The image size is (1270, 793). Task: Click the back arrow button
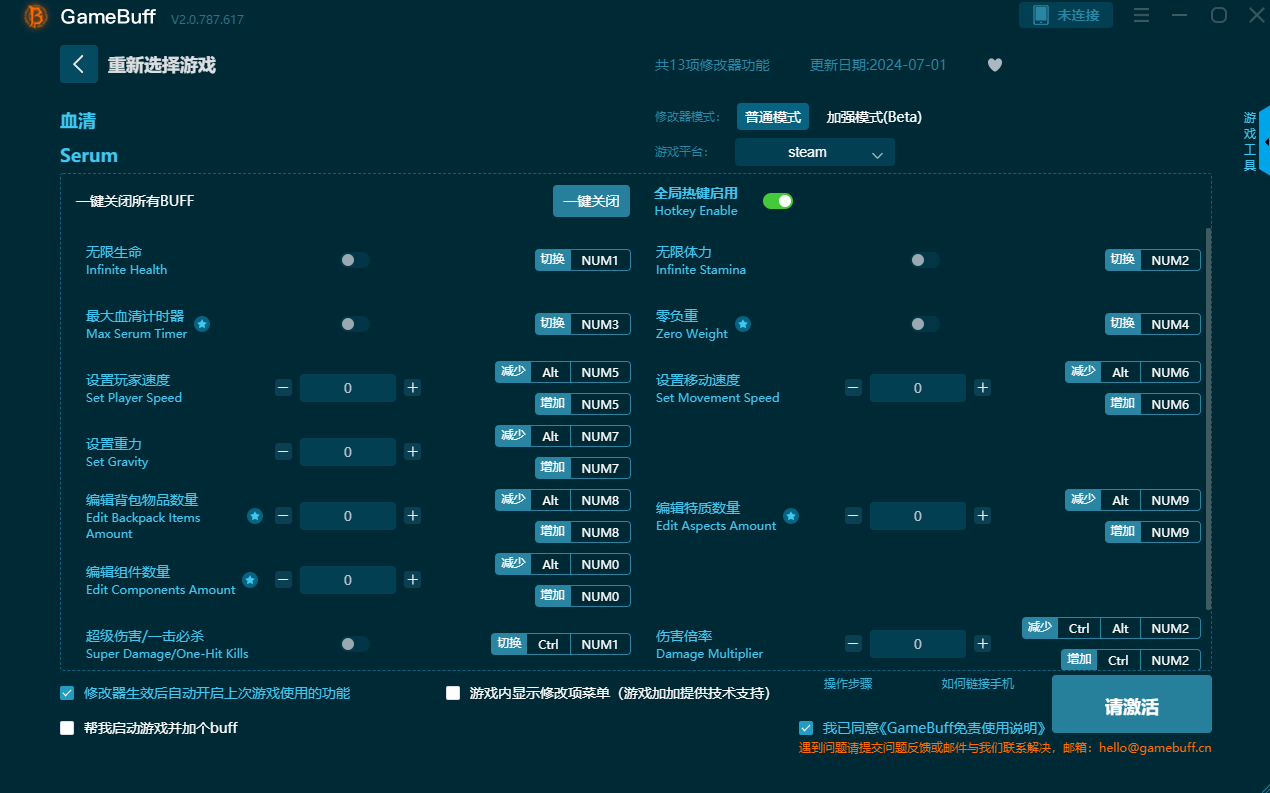point(79,64)
